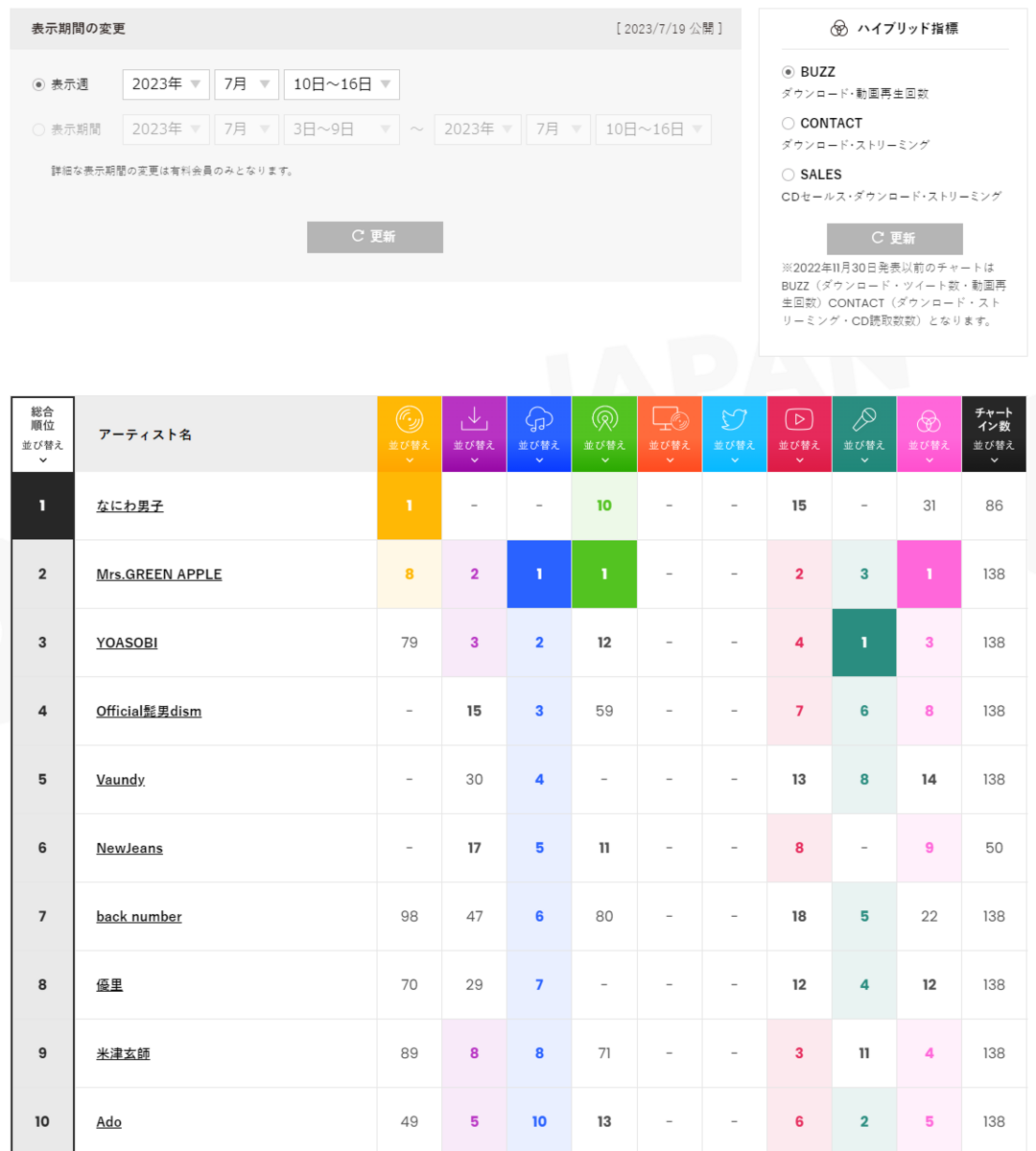Open Vaundy artist link

121,780
